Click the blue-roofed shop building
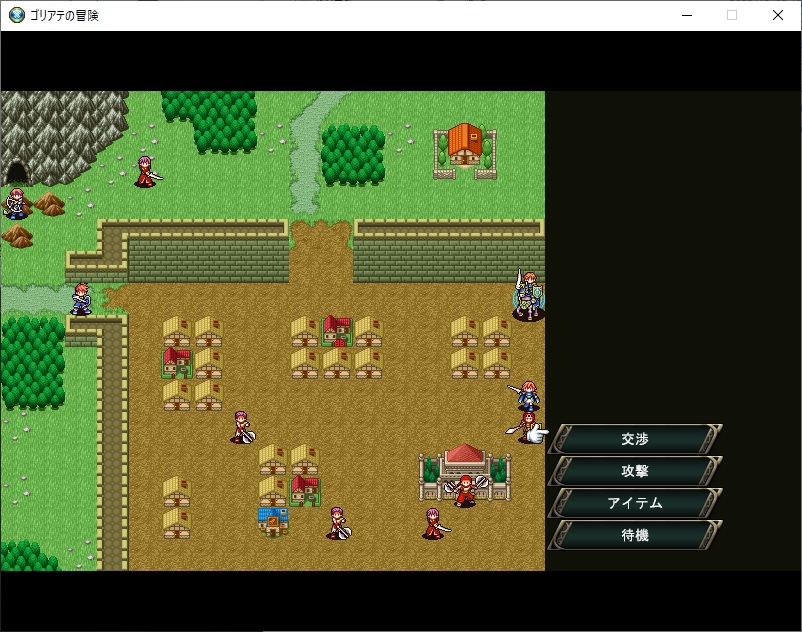The height and width of the screenshot is (632, 802). [273, 522]
